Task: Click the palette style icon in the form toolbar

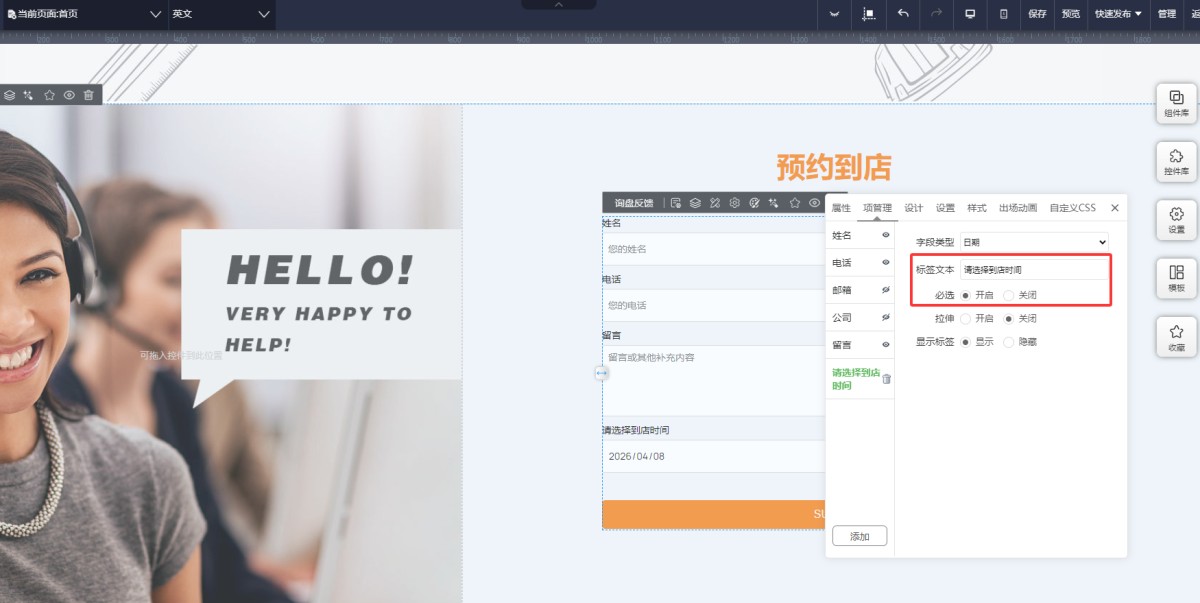Action: pyautogui.click(x=755, y=203)
